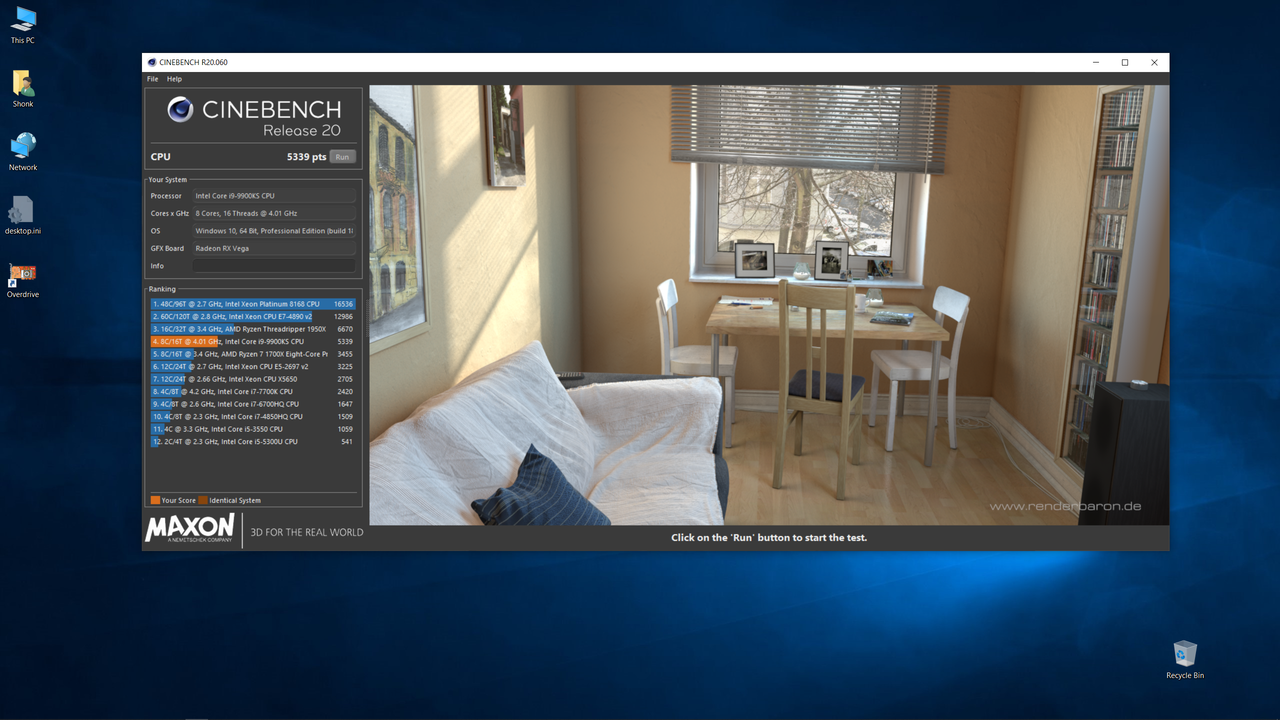
Task: Select ranking row Intel Core i7-6700HQ
Action: point(253,404)
